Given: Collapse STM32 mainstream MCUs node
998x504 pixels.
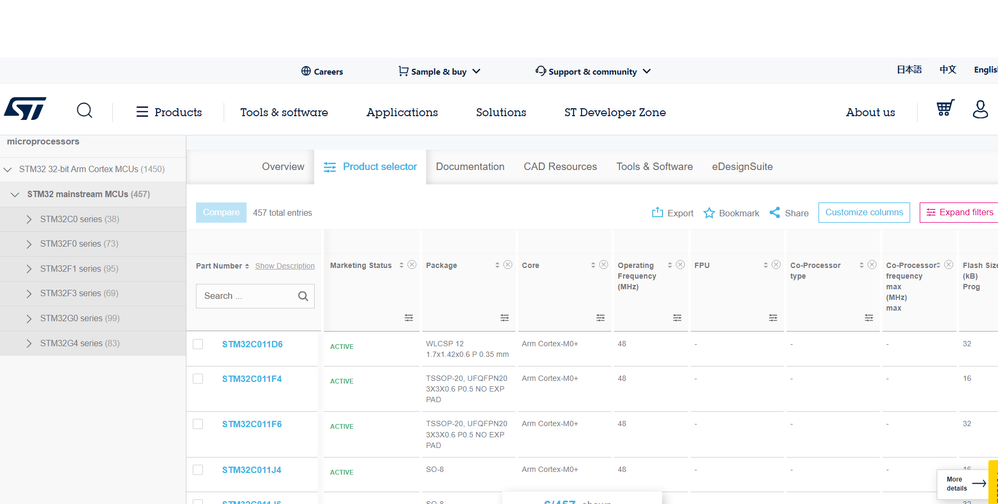Looking at the screenshot, I should pos(15,194).
